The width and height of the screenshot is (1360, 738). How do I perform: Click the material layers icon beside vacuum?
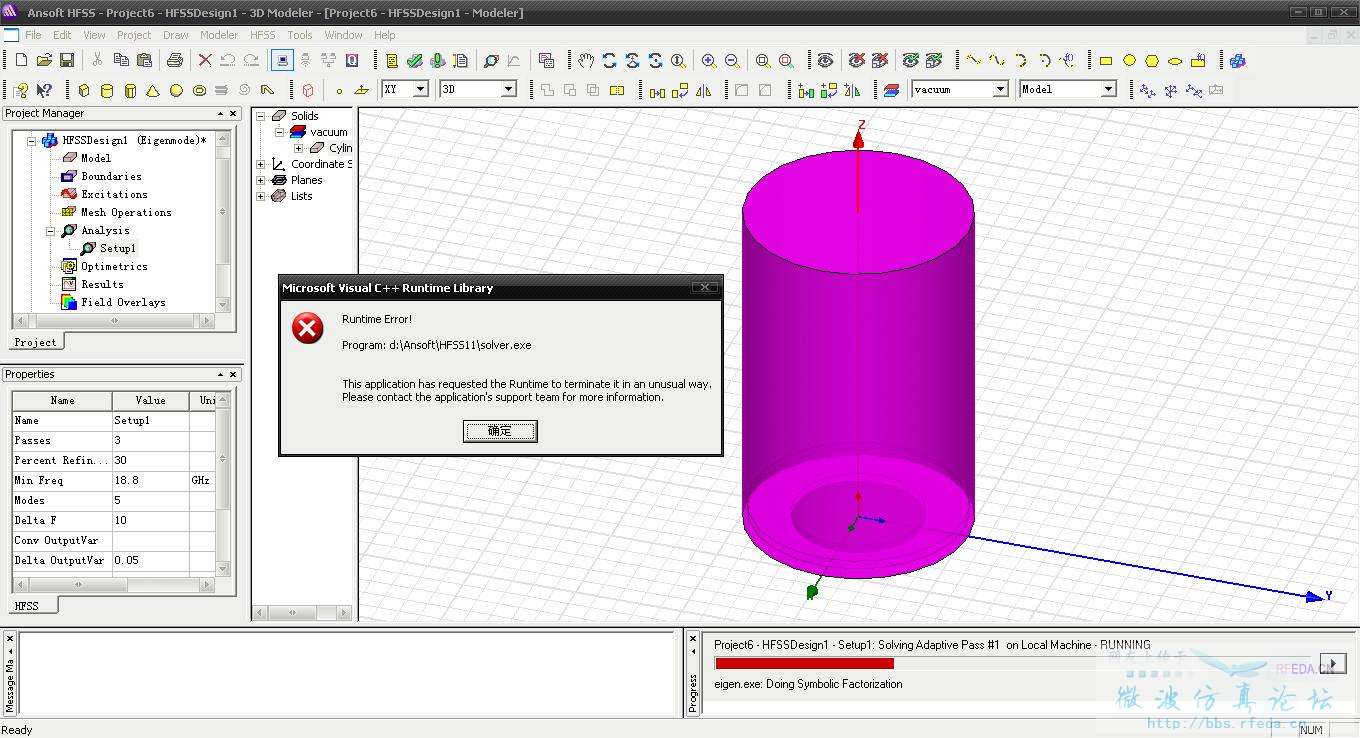(x=892, y=90)
